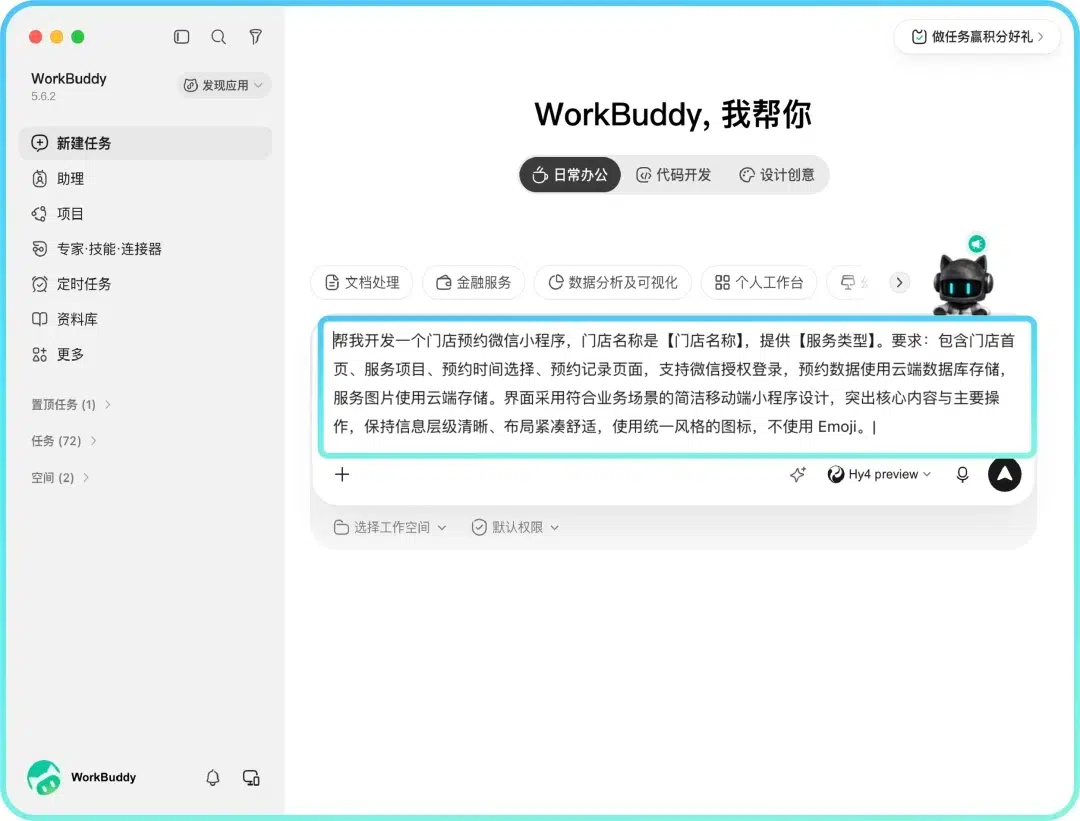The image size is (1080, 821).
Task: Open the 发现应用 dropdown
Action: (x=224, y=85)
